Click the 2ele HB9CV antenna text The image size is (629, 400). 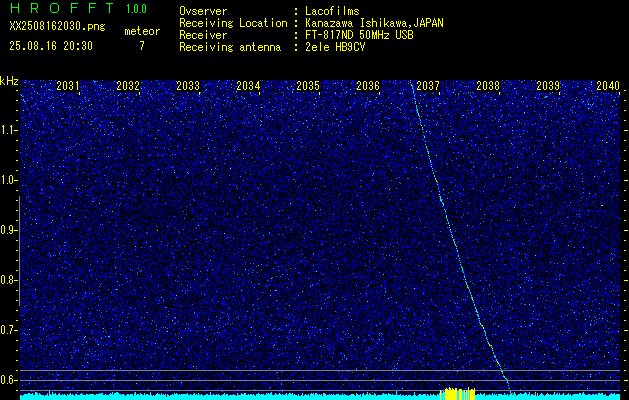(335, 47)
